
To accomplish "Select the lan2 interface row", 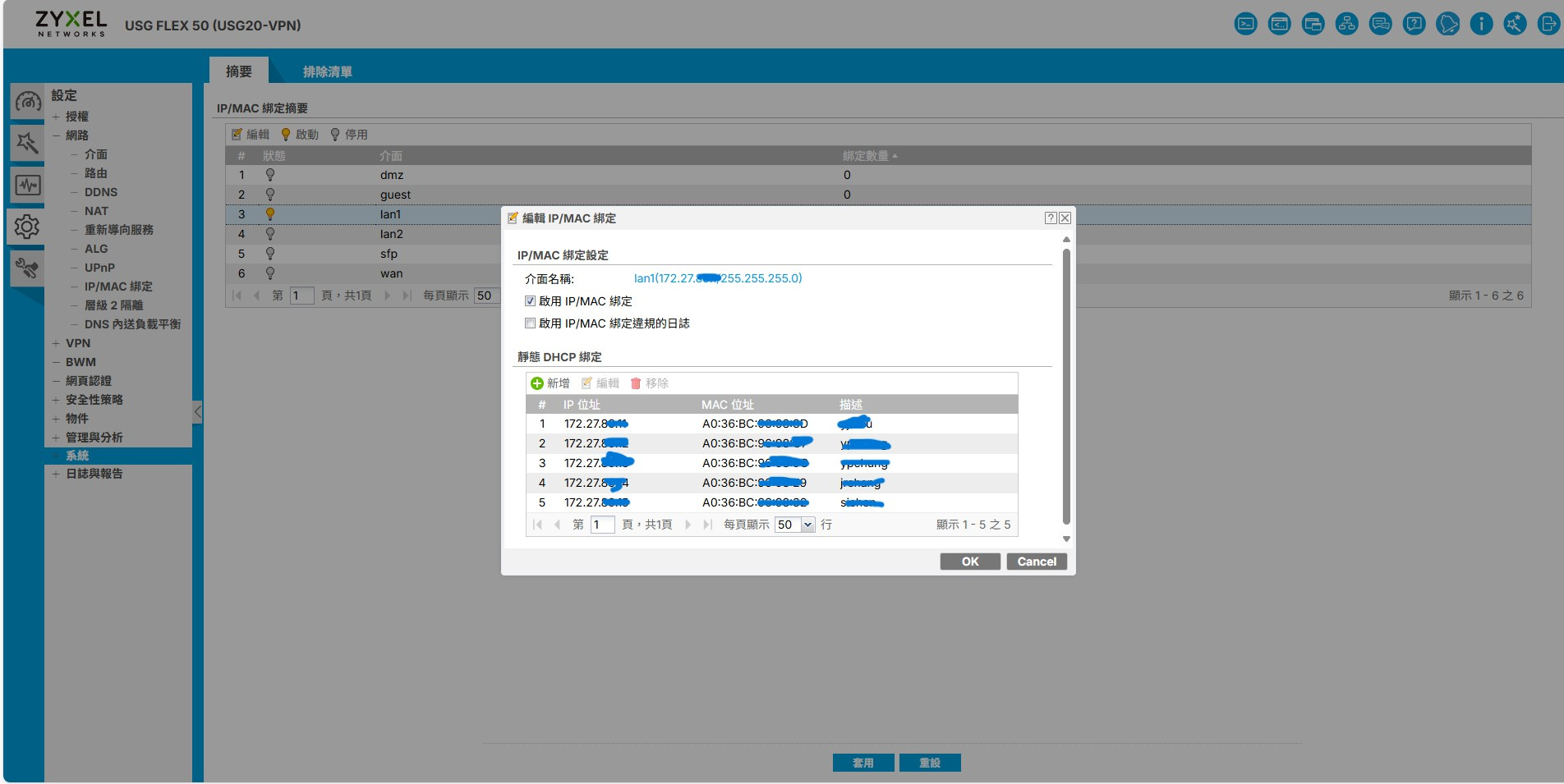I will coord(878,234).
